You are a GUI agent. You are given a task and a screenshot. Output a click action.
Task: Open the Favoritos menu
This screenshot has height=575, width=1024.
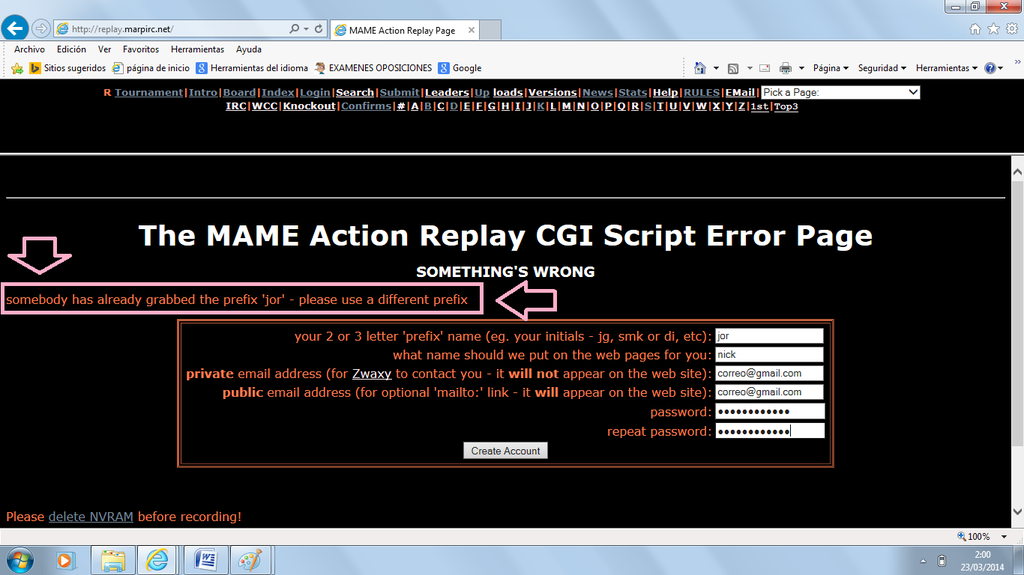pos(140,49)
